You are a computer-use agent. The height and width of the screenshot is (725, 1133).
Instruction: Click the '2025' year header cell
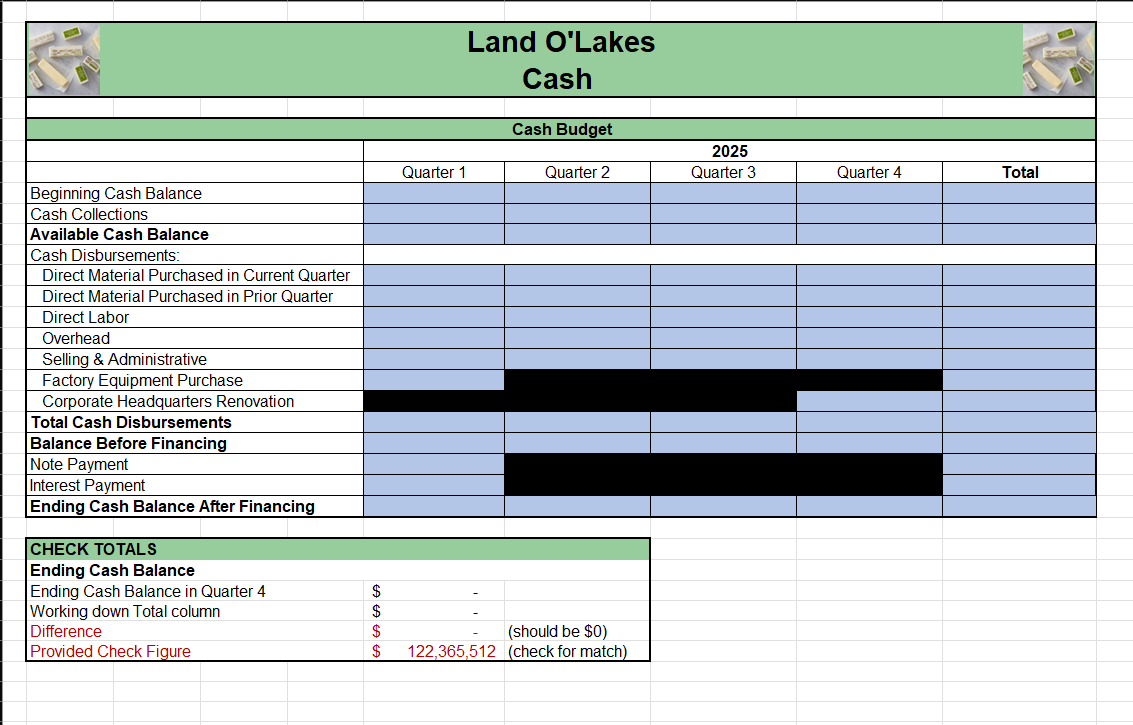pos(729,151)
